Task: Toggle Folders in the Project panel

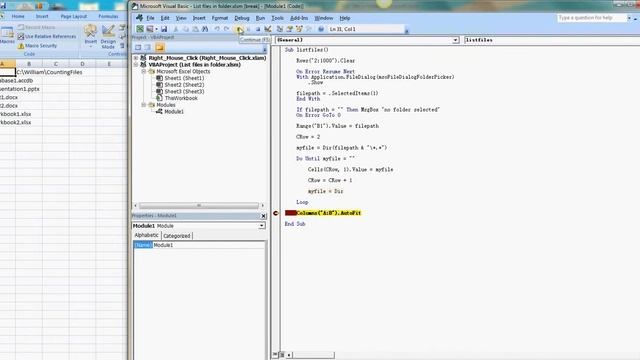Action: click(160, 47)
